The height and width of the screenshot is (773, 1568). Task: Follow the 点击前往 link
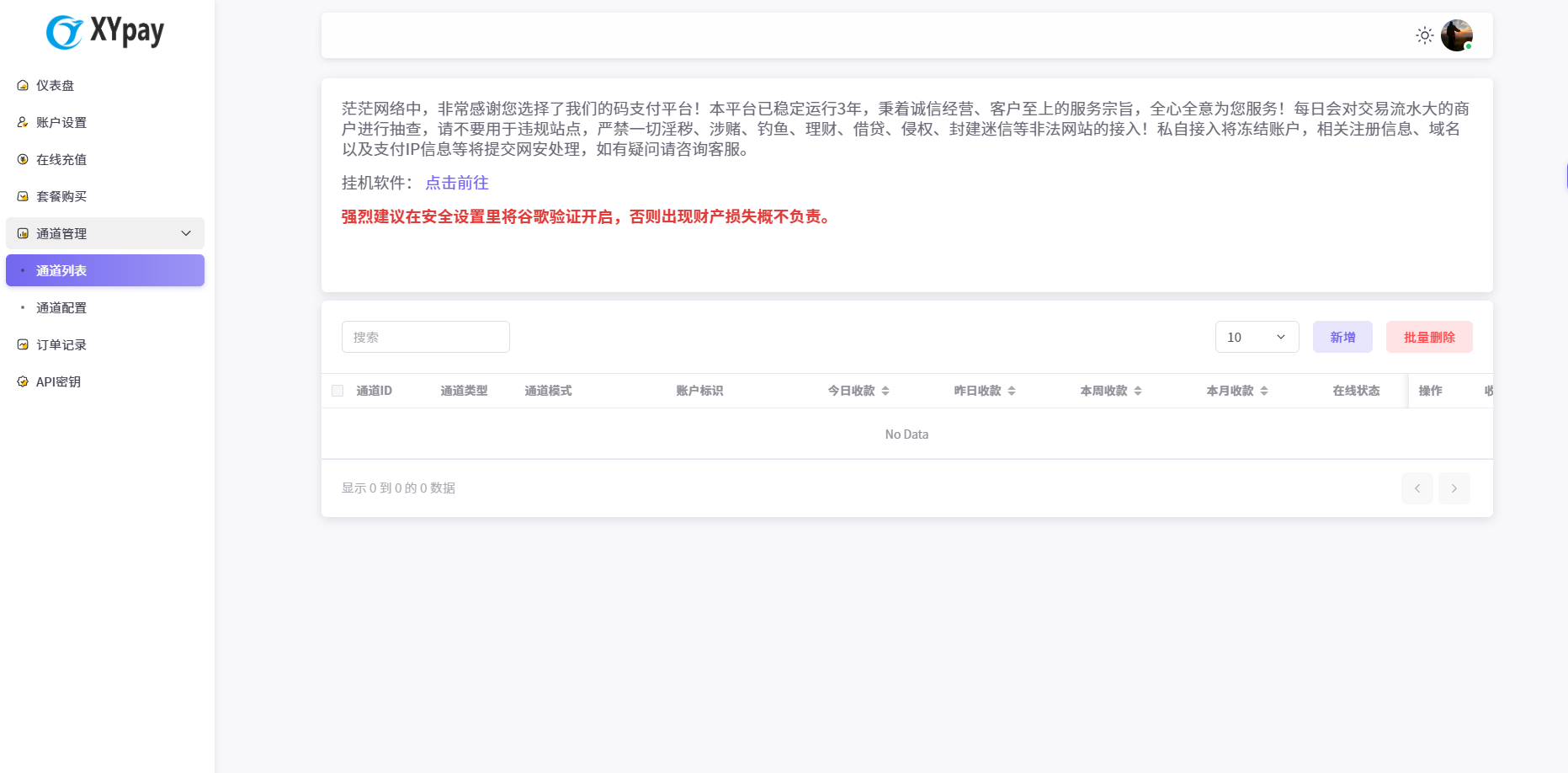point(457,183)
